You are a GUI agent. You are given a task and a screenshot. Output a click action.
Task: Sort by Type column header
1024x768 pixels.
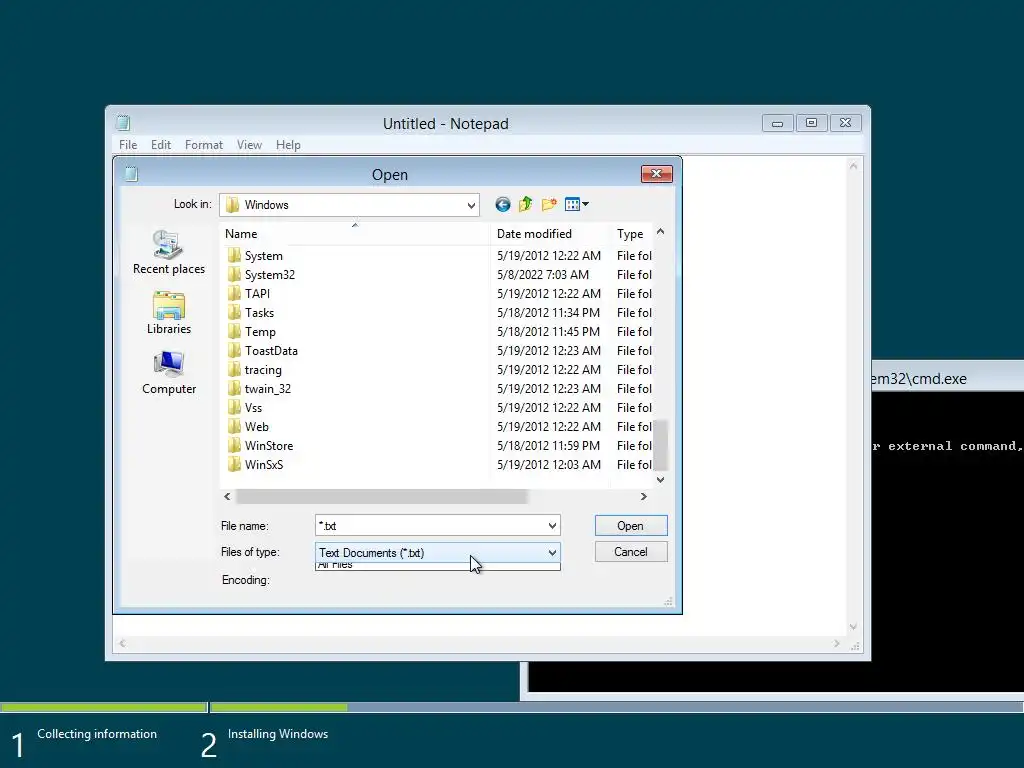tap(632, 234)
